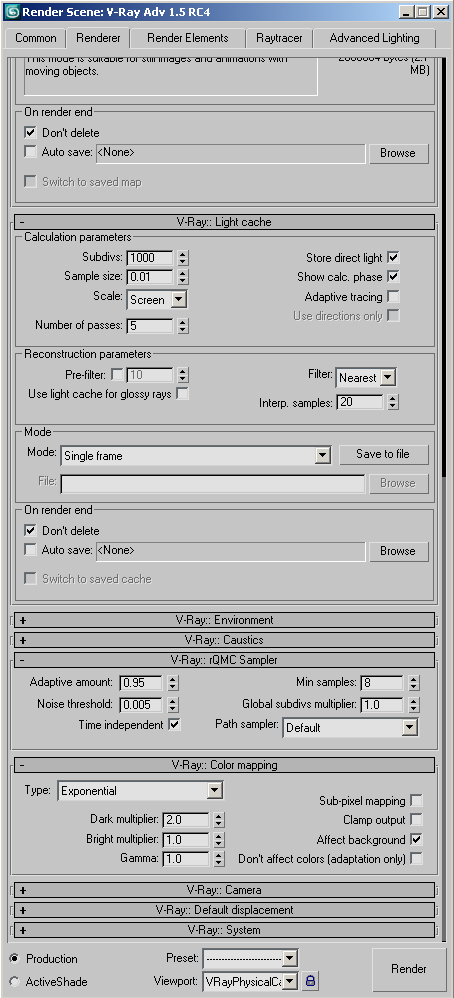Click the viewport lock icon
The image size is (454, 998).
coord(309,981)
